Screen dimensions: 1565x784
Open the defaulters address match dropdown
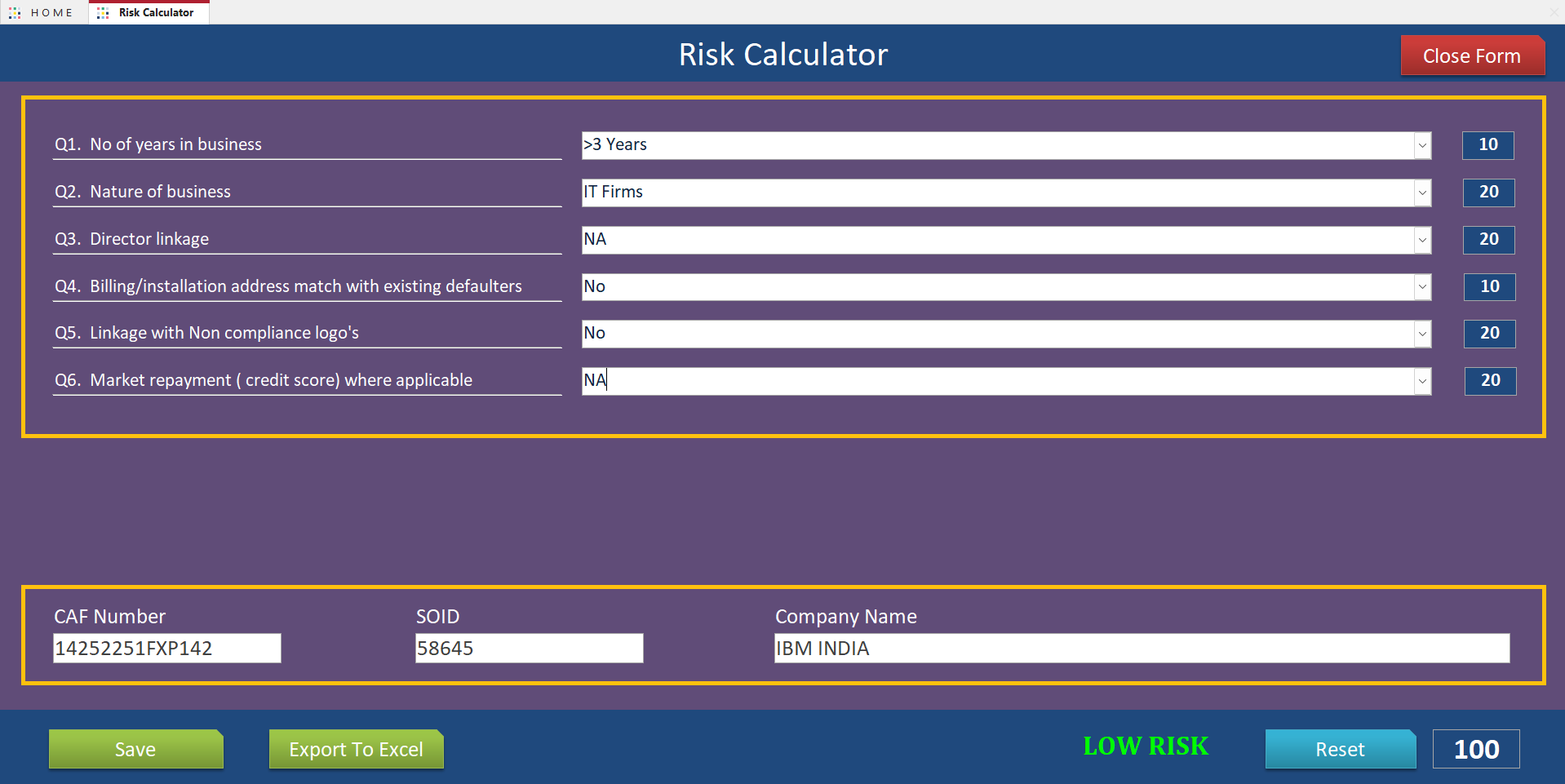click(1422, 286)
